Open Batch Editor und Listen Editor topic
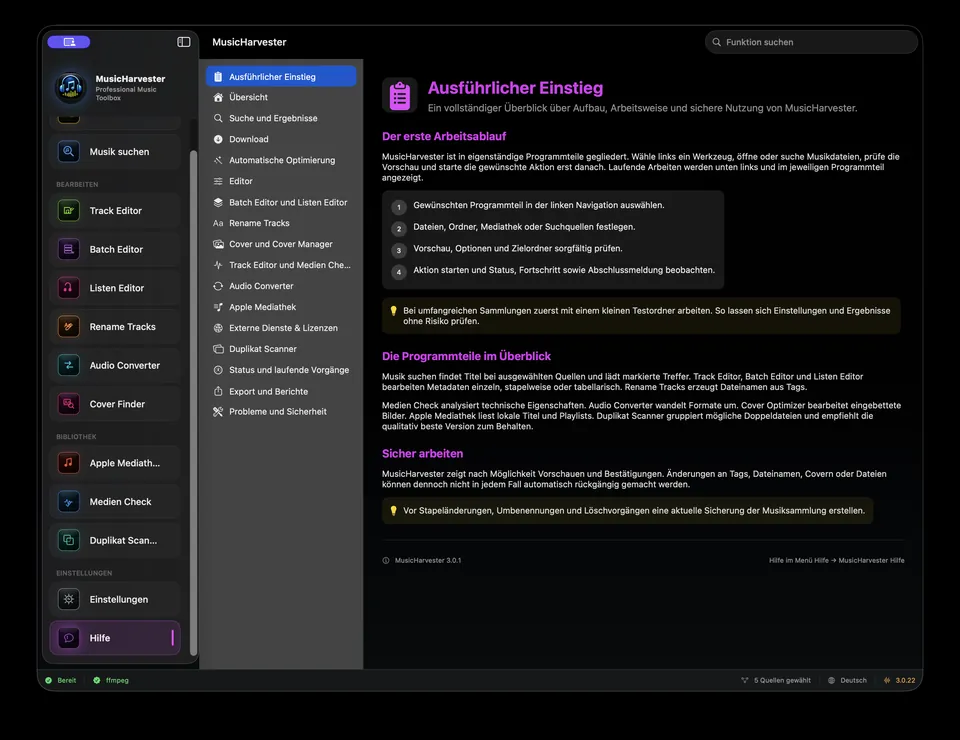The image size is (960, 740). point(281,202)
